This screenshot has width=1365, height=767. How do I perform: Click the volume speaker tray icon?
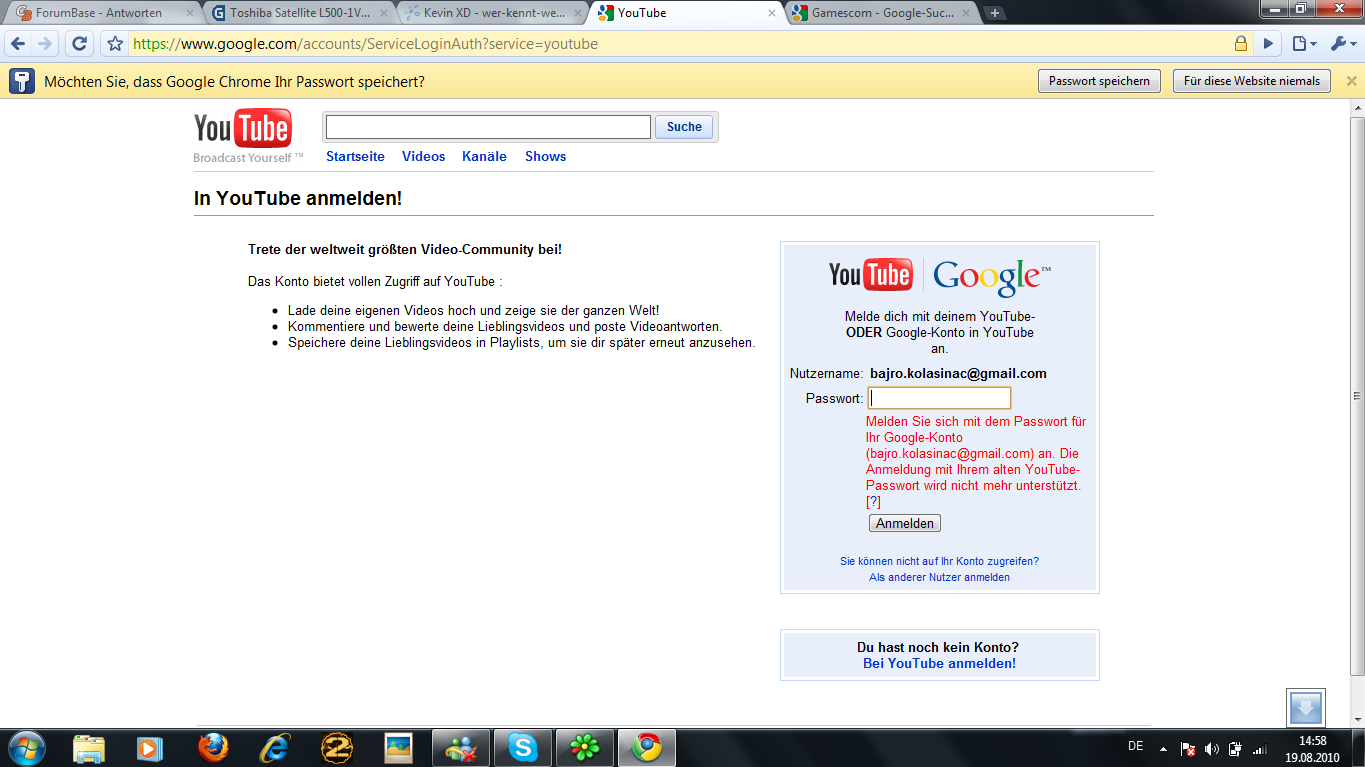tap(1212, 748)
